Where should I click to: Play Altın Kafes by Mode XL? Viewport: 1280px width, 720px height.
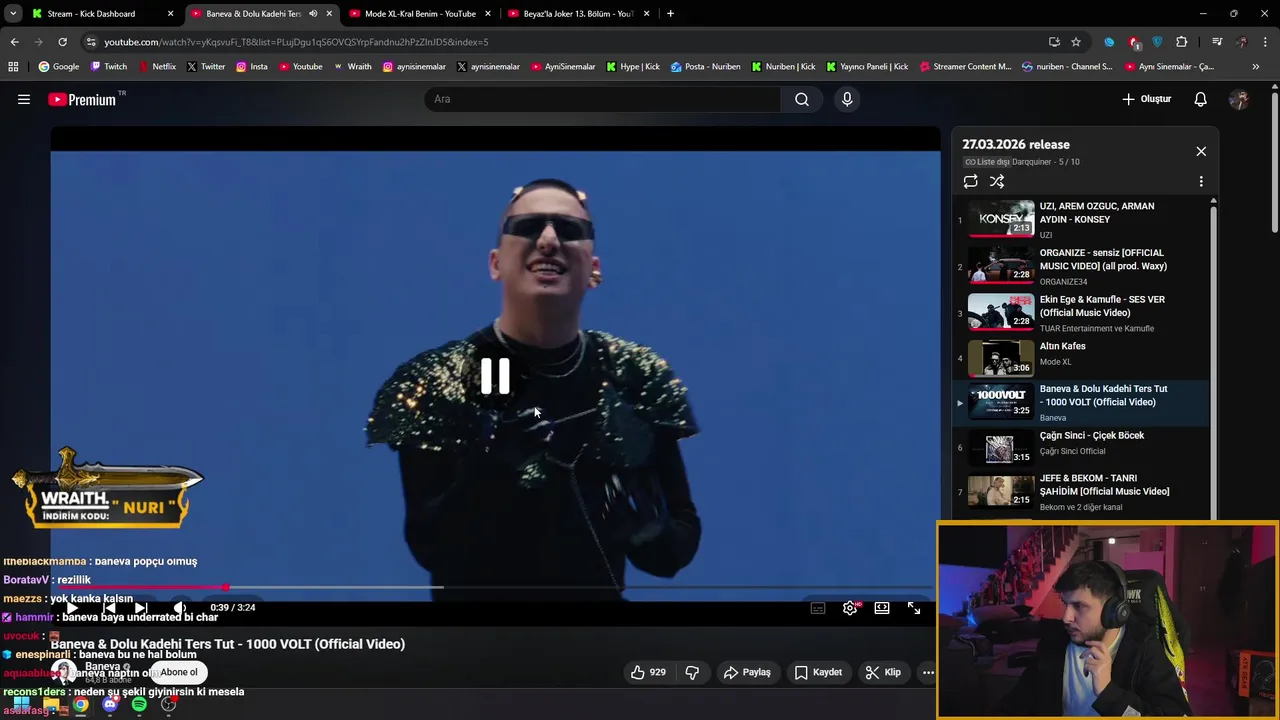pyautogui.click(x=1080, y=356)
